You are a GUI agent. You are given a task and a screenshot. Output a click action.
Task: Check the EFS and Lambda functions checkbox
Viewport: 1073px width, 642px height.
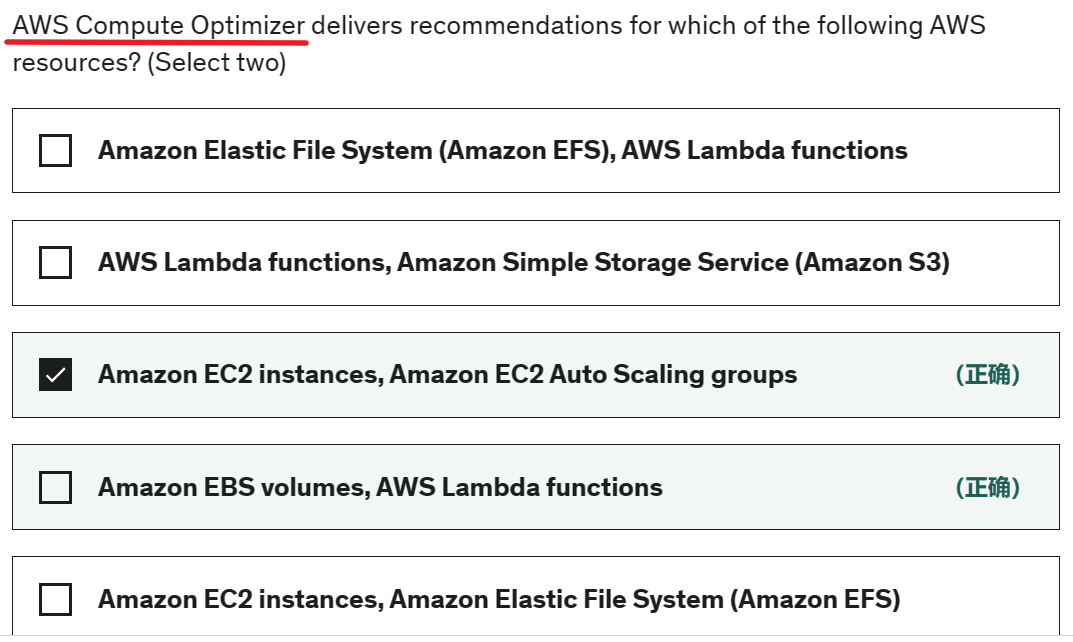click(55, 151)
